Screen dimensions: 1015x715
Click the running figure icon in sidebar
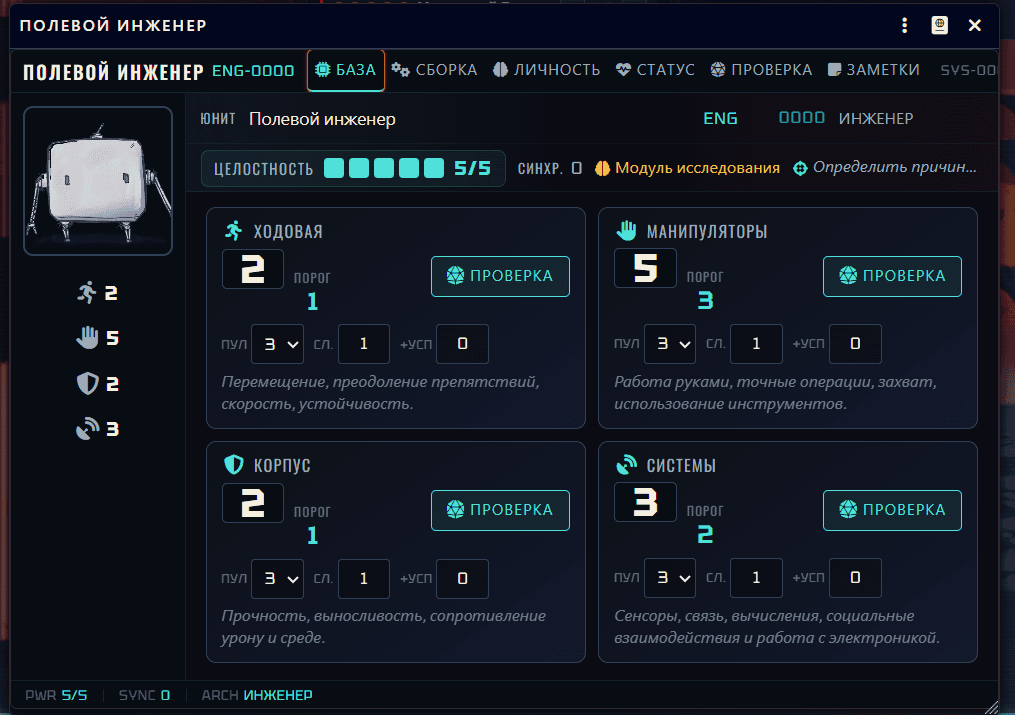point(88,293)
